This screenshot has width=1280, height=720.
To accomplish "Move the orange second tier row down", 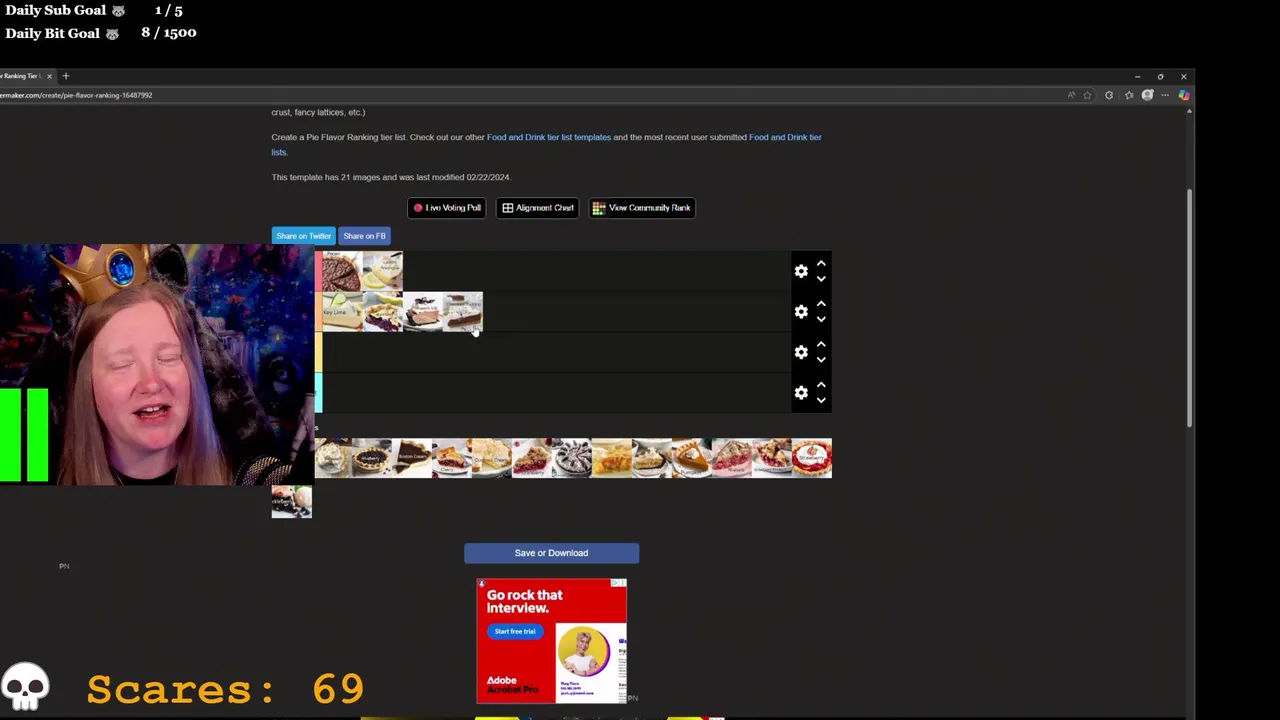I will coord(821,319).
